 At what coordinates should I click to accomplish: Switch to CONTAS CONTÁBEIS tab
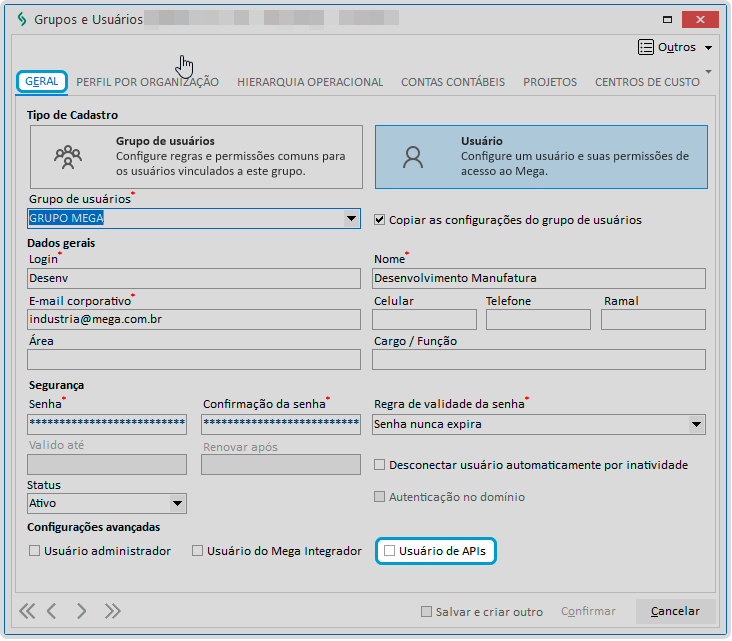point(453,82)
